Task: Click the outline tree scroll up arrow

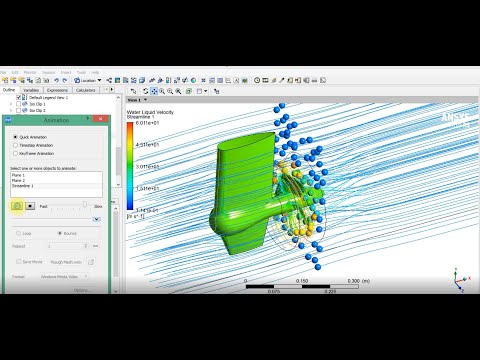Action: [118, 97]
